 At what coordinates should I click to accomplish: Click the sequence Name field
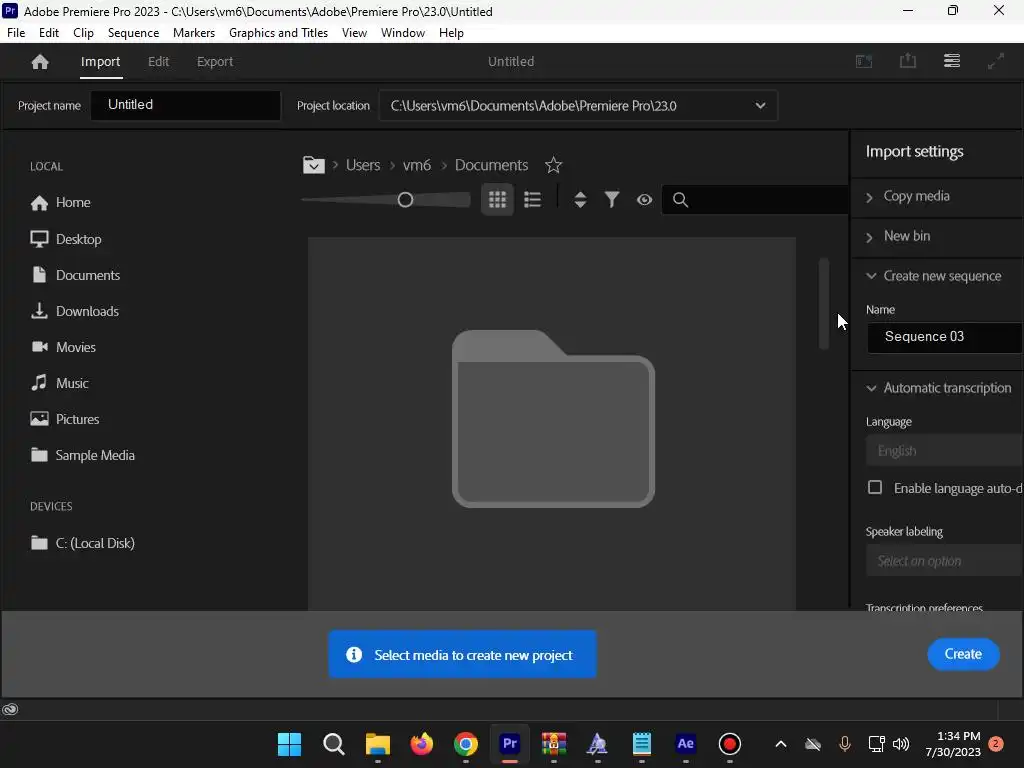(x=944, y=337)
